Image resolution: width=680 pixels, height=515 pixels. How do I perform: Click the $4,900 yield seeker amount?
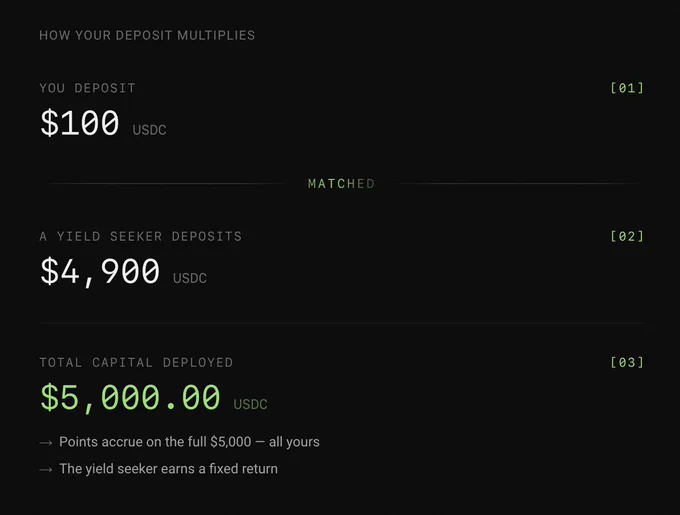click(100, 272)
